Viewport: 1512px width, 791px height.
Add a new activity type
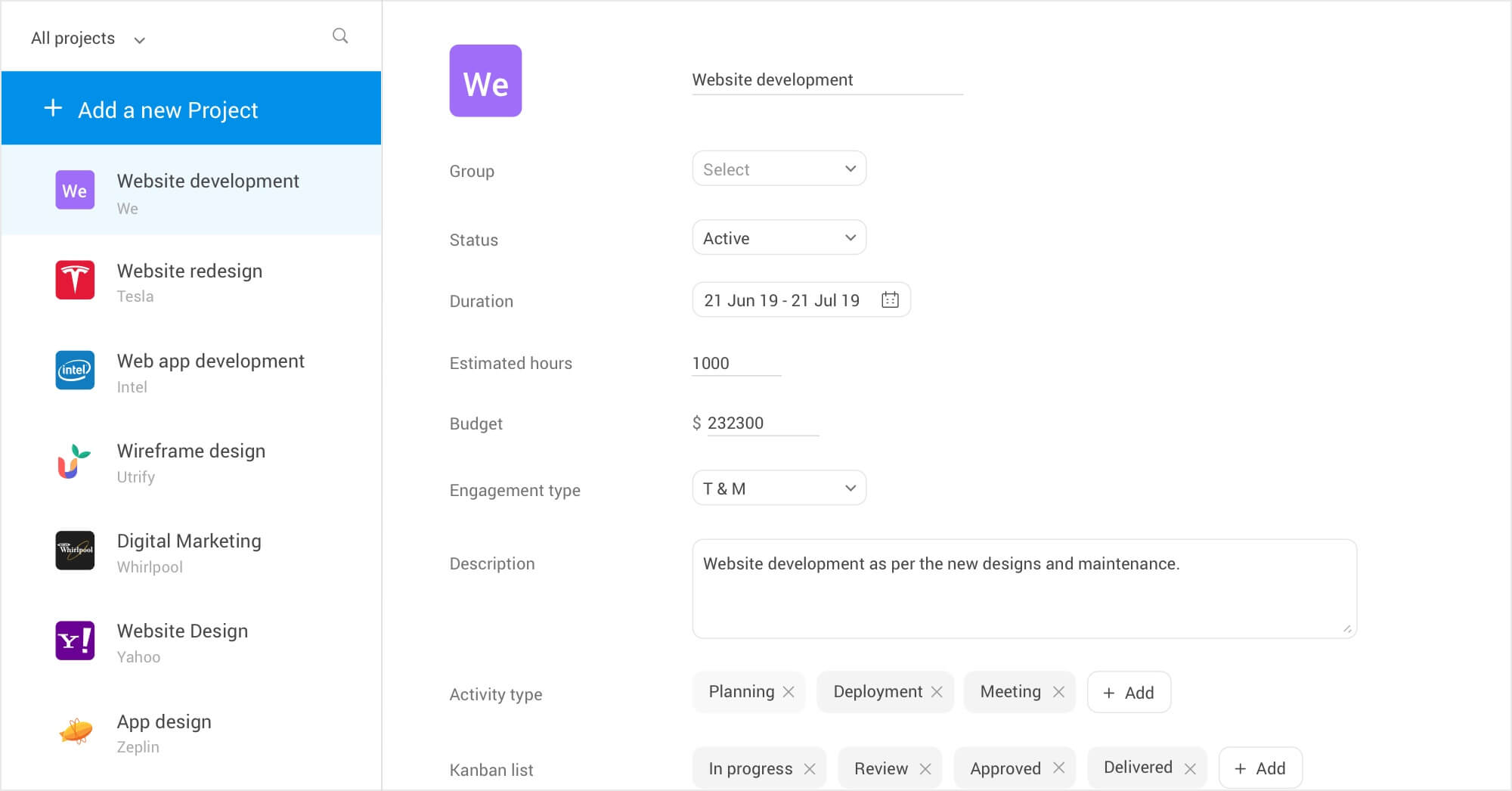pos(1129,692)
